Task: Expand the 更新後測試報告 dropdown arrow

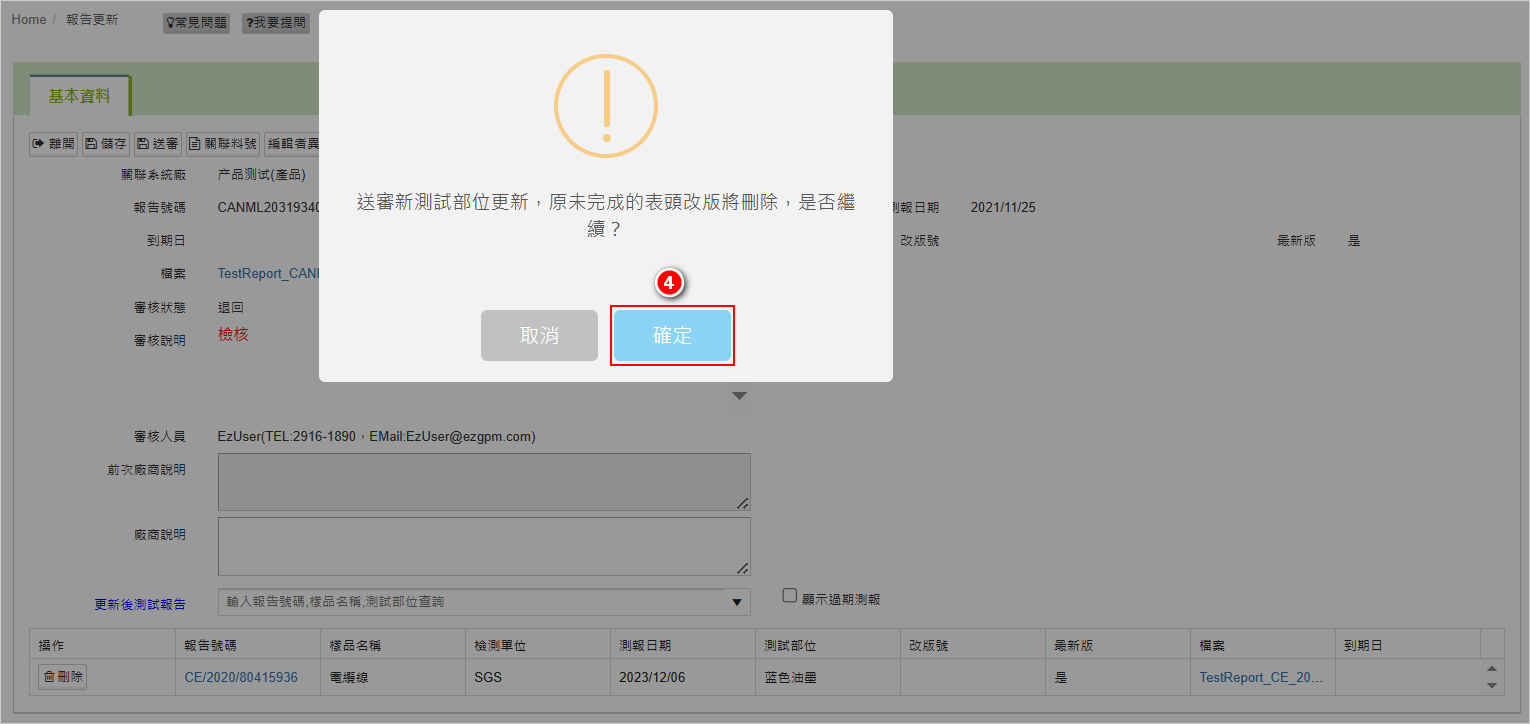Action: coord(738,602)
